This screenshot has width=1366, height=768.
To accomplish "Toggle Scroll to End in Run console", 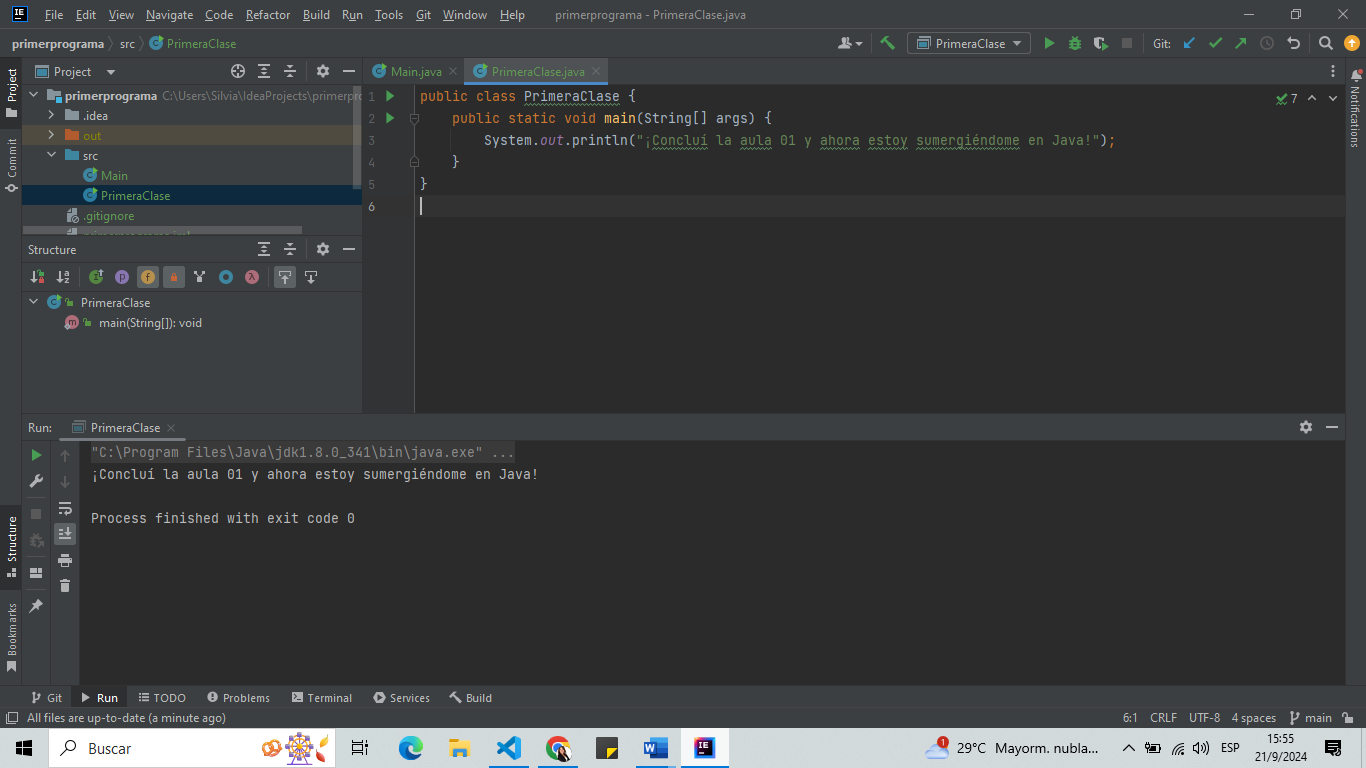I will (65, 534).
